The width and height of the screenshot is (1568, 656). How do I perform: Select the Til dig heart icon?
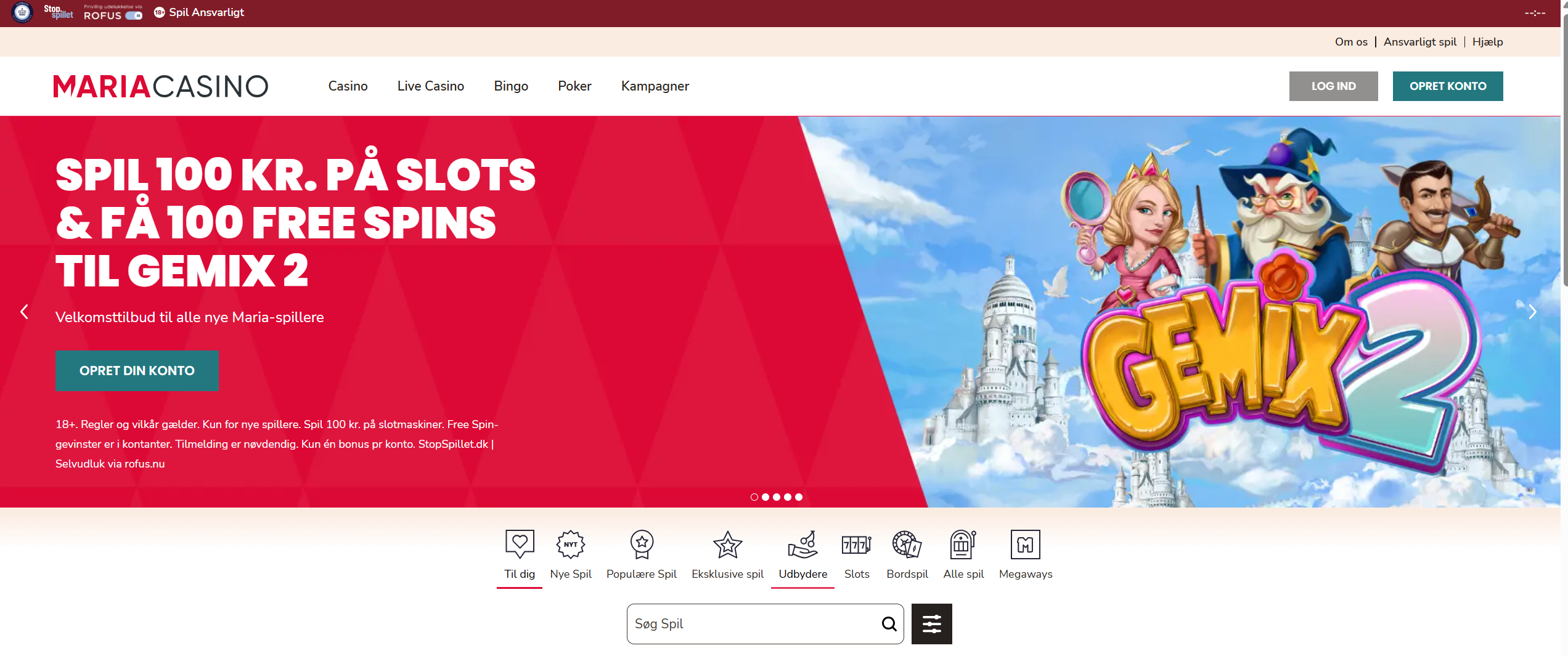(520, 544)
